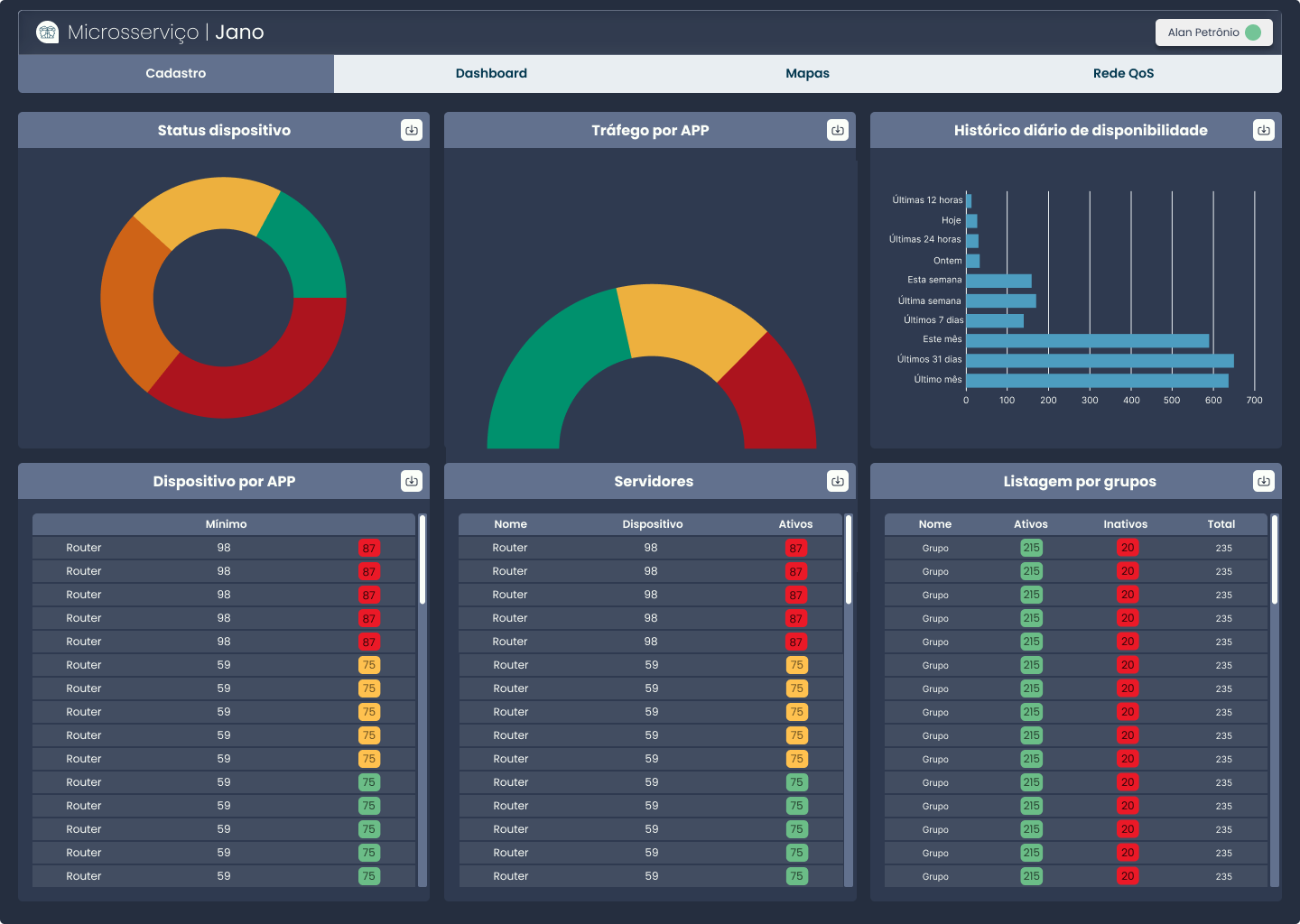Download the Listagem por grupos panel
The height and width of the screenshot is (924, 1300).
click(x=1264, y=481)
